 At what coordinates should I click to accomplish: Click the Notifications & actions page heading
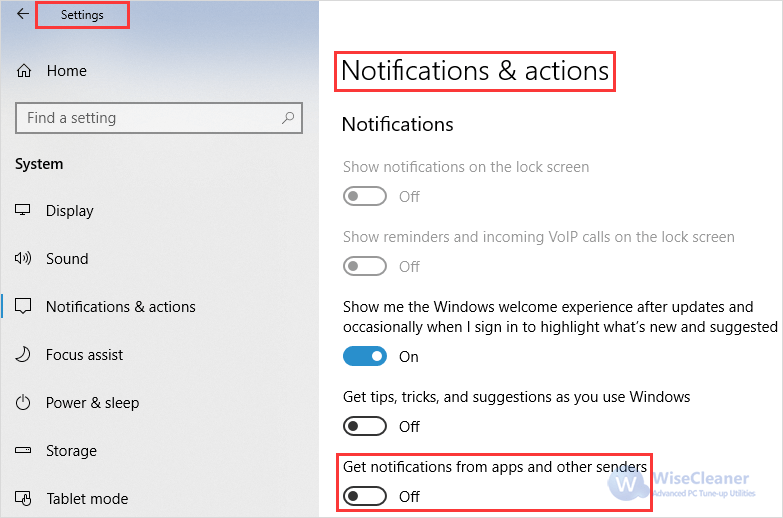pos(475,71)
